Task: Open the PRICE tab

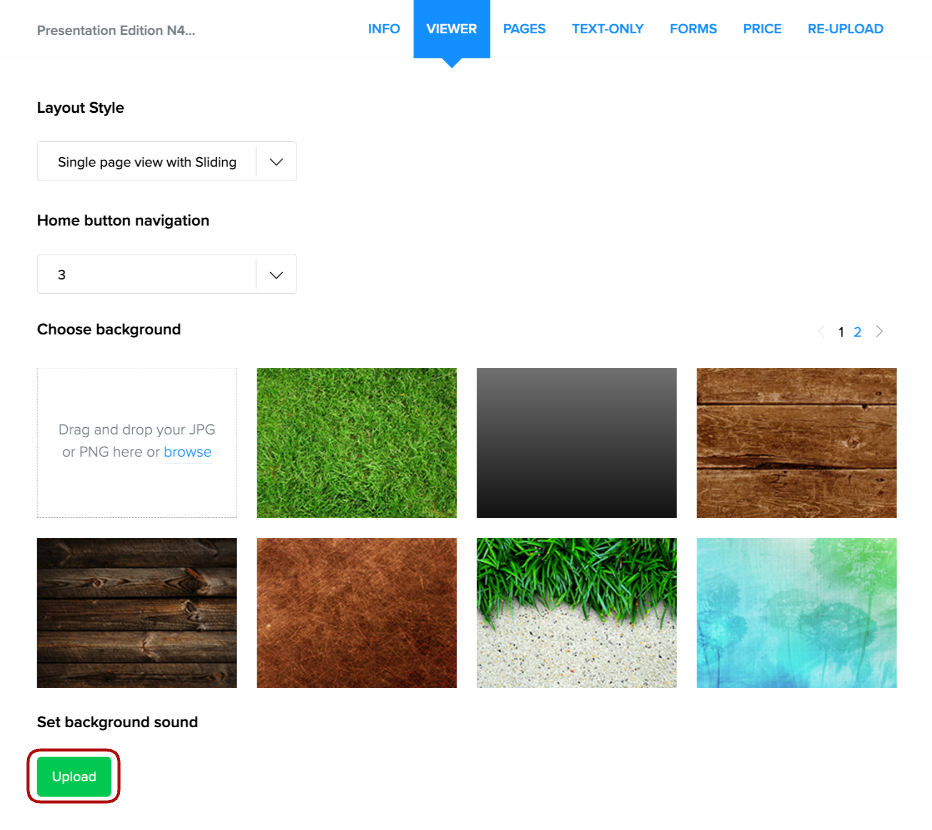Action: 762,29
